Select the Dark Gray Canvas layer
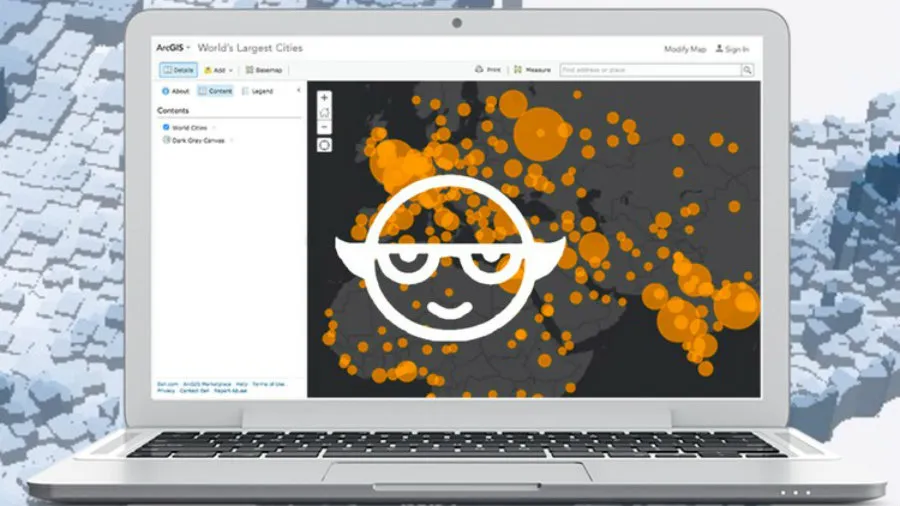This screenshot has width=900, height=506. tap(198, 140)
